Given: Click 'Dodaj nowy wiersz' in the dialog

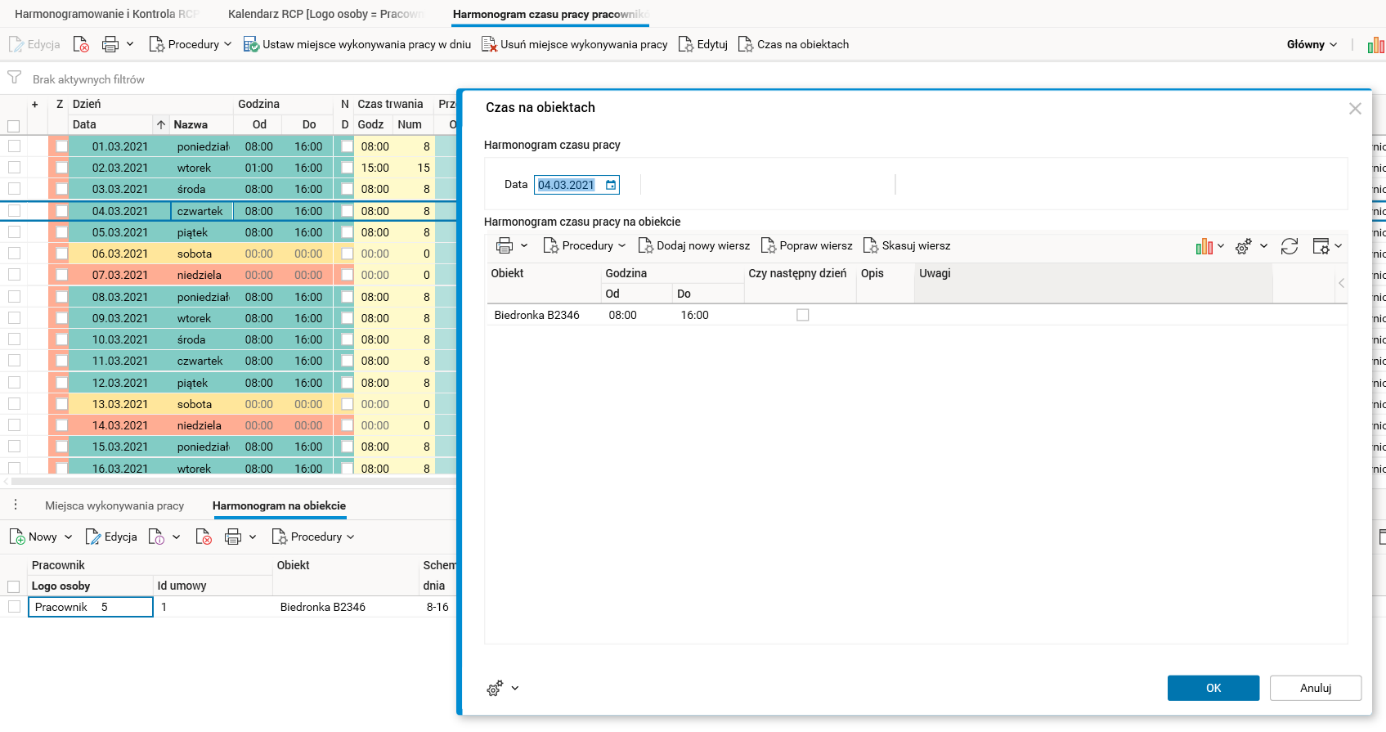Looking at the screenshot, I should click(694, 245).
